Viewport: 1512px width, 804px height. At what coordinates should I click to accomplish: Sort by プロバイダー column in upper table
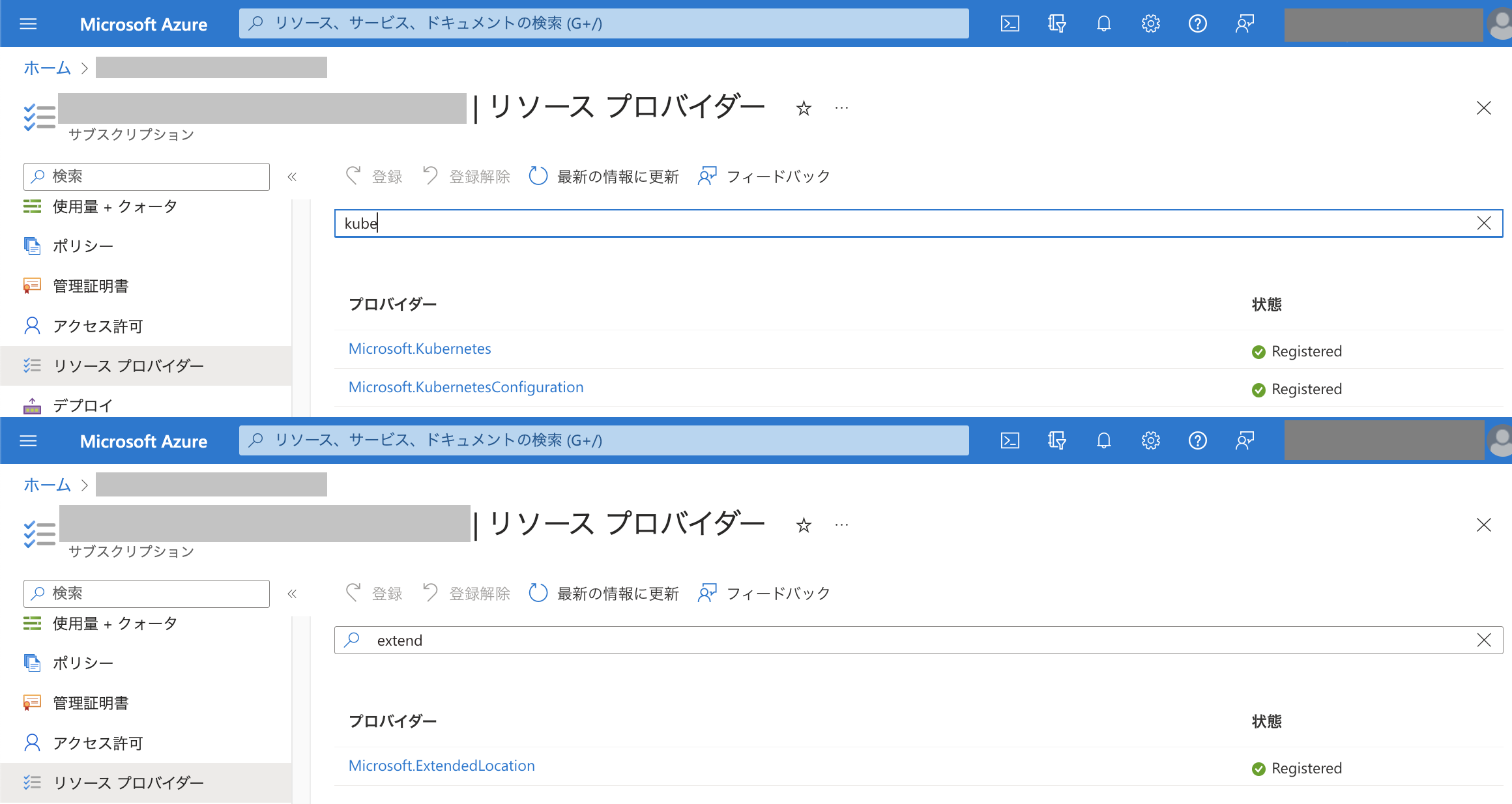click(392, 304)
